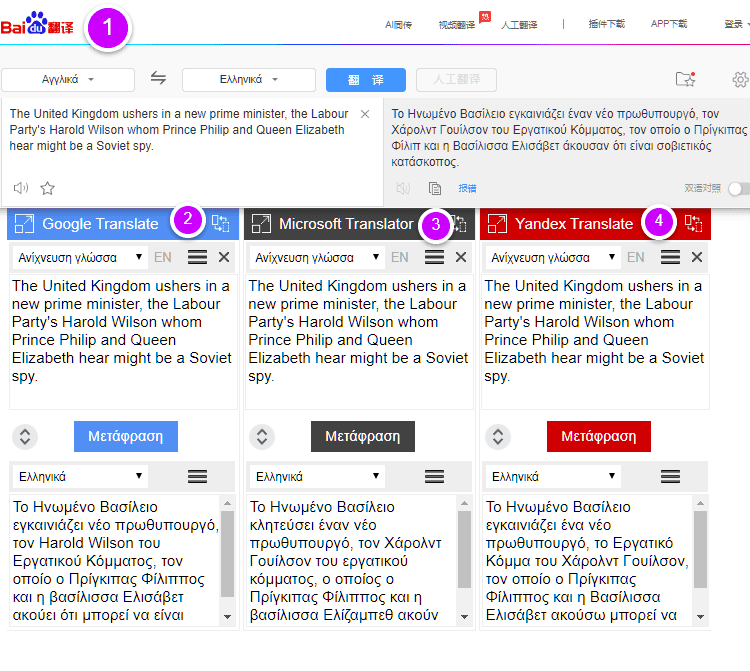Open 人工翻译 in Baidu top menu
750x671 pixels.
(519, 24)
